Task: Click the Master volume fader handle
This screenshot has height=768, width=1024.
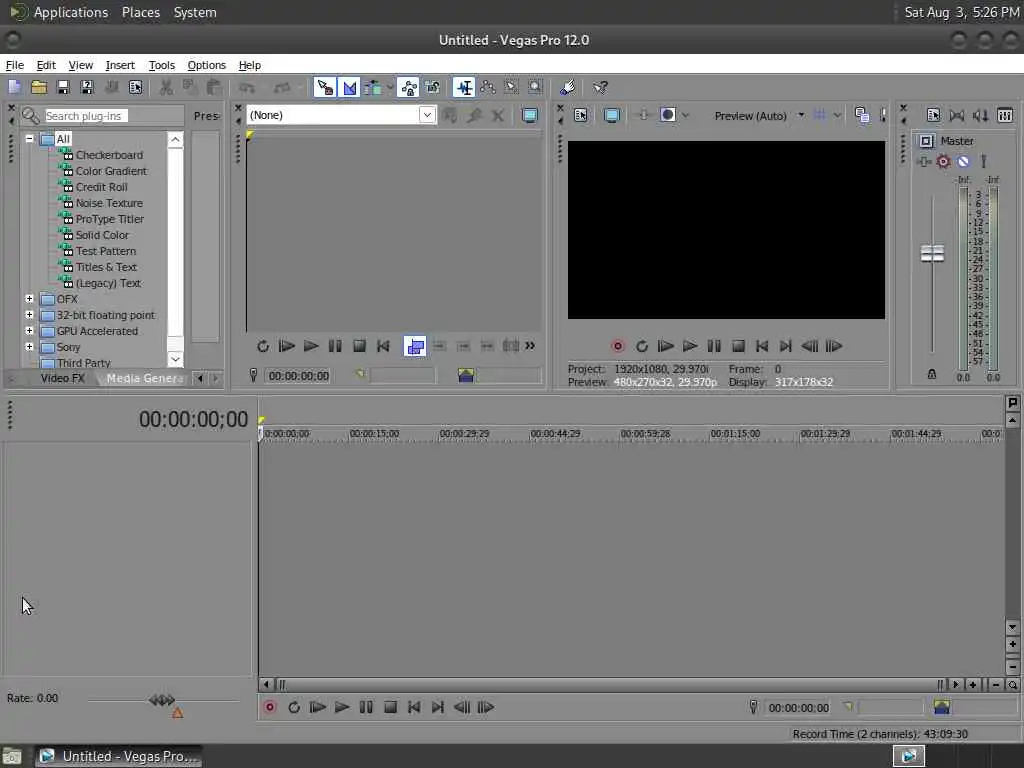Action: (932, 253)
